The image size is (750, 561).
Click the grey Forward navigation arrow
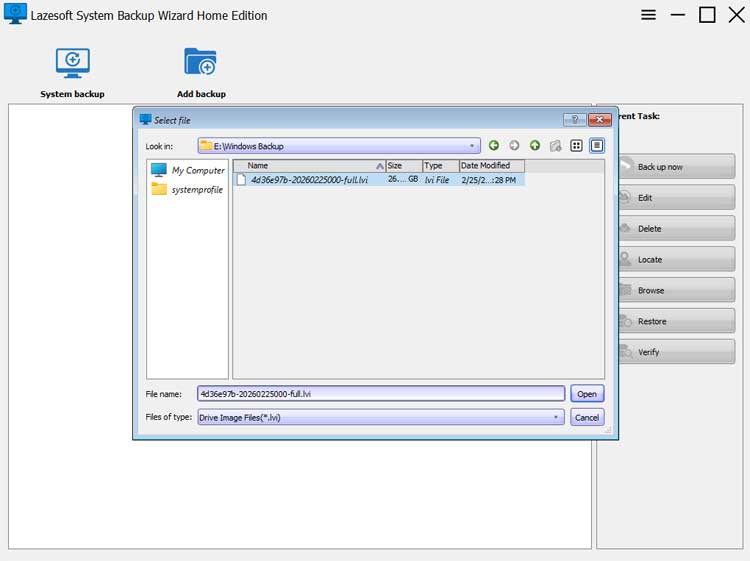(514, 145)
